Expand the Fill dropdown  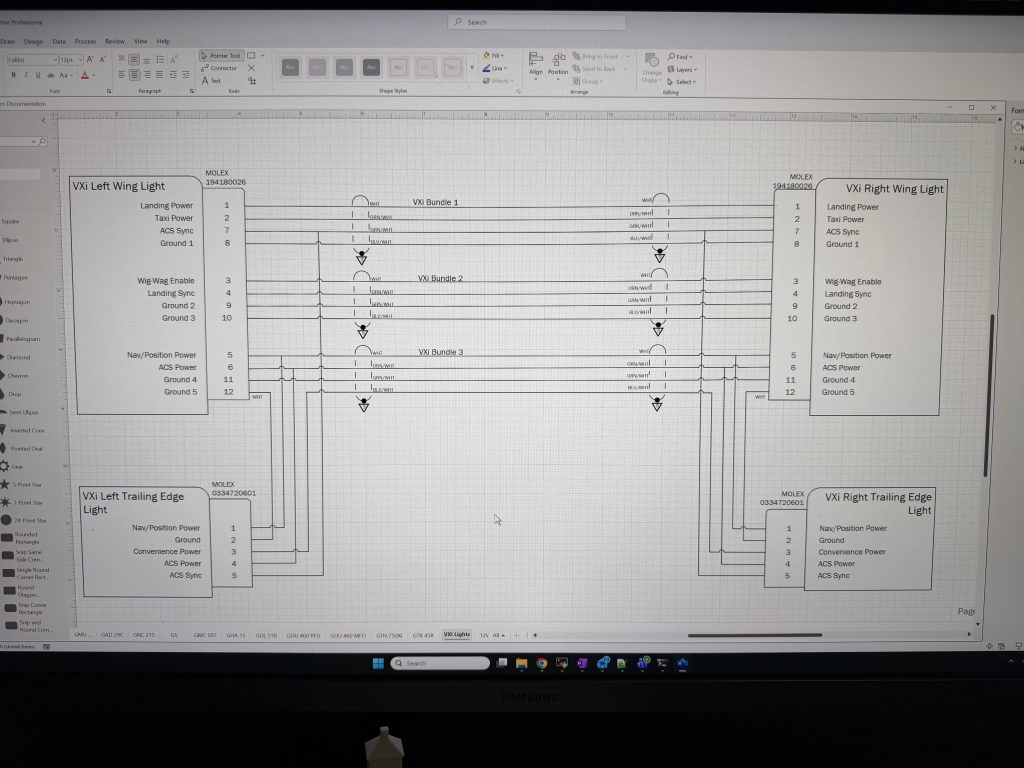tap(494, 56)
